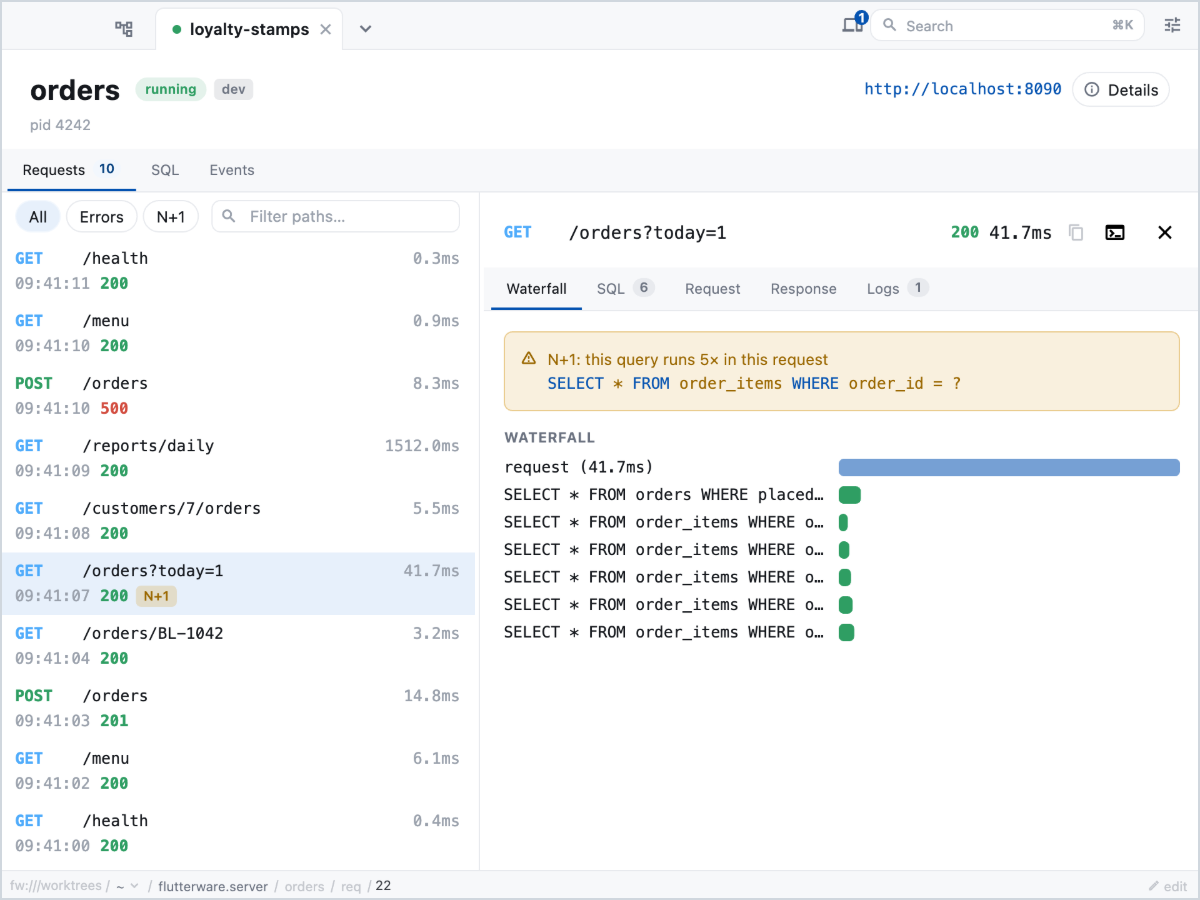Copy the request with the copy icon
Screen dimensions: 1200x900
1076,232
